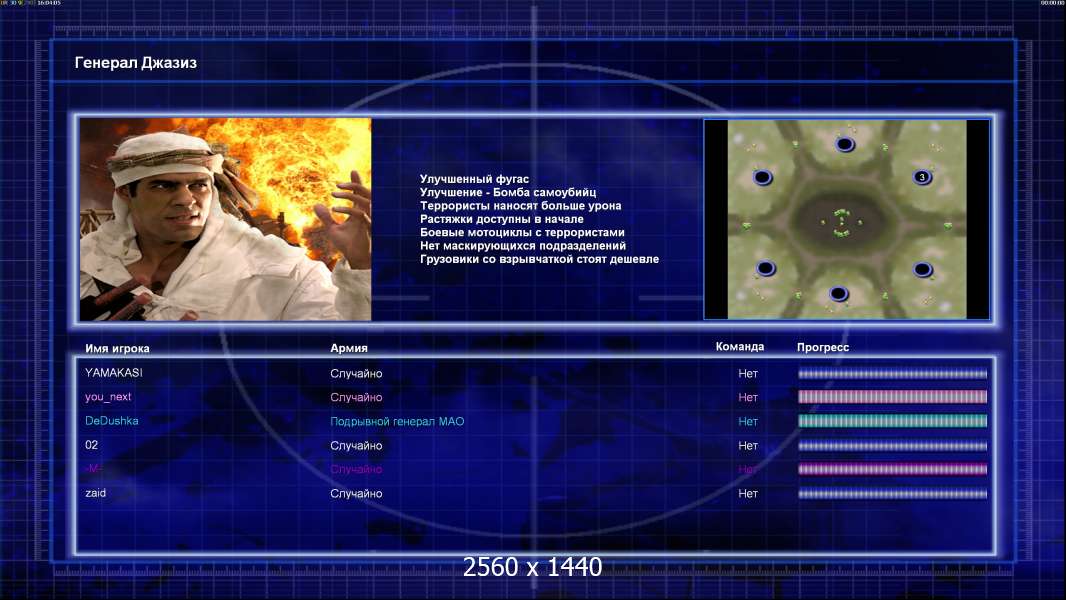Click start position marker numbered 3 on map
The image size is (1066, 600).
click(x=922, y=177)
